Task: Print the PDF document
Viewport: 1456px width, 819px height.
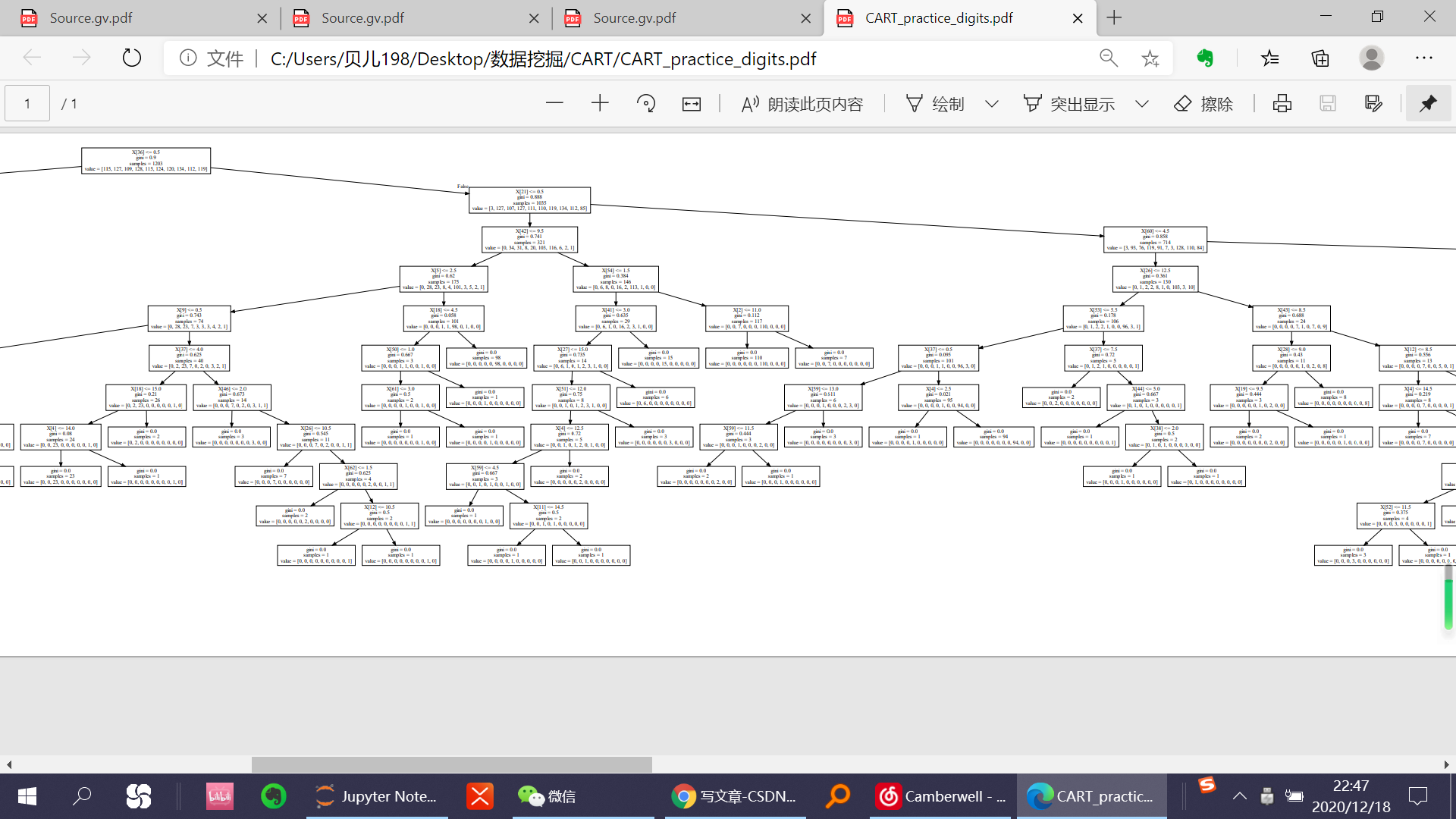Action: click(1282, 104)
